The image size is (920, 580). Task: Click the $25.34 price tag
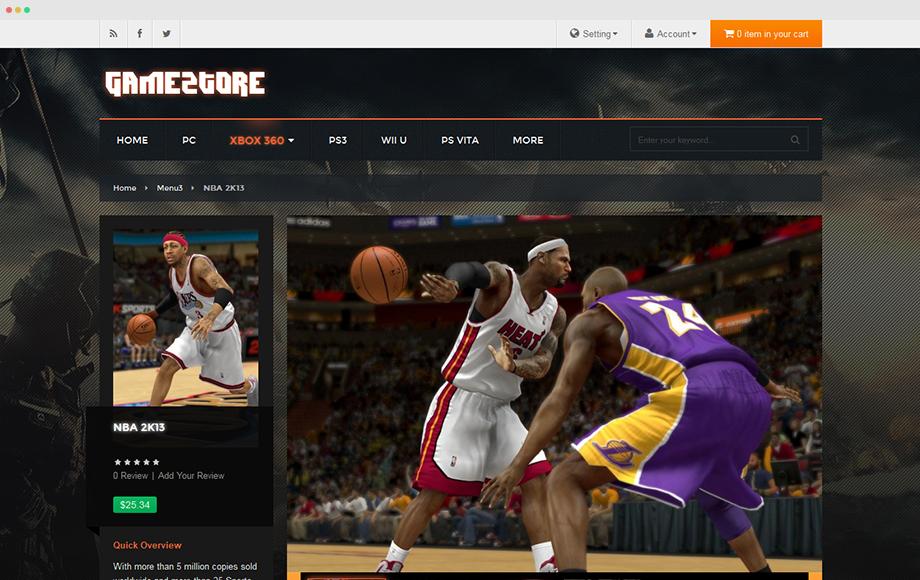[135, 505]
